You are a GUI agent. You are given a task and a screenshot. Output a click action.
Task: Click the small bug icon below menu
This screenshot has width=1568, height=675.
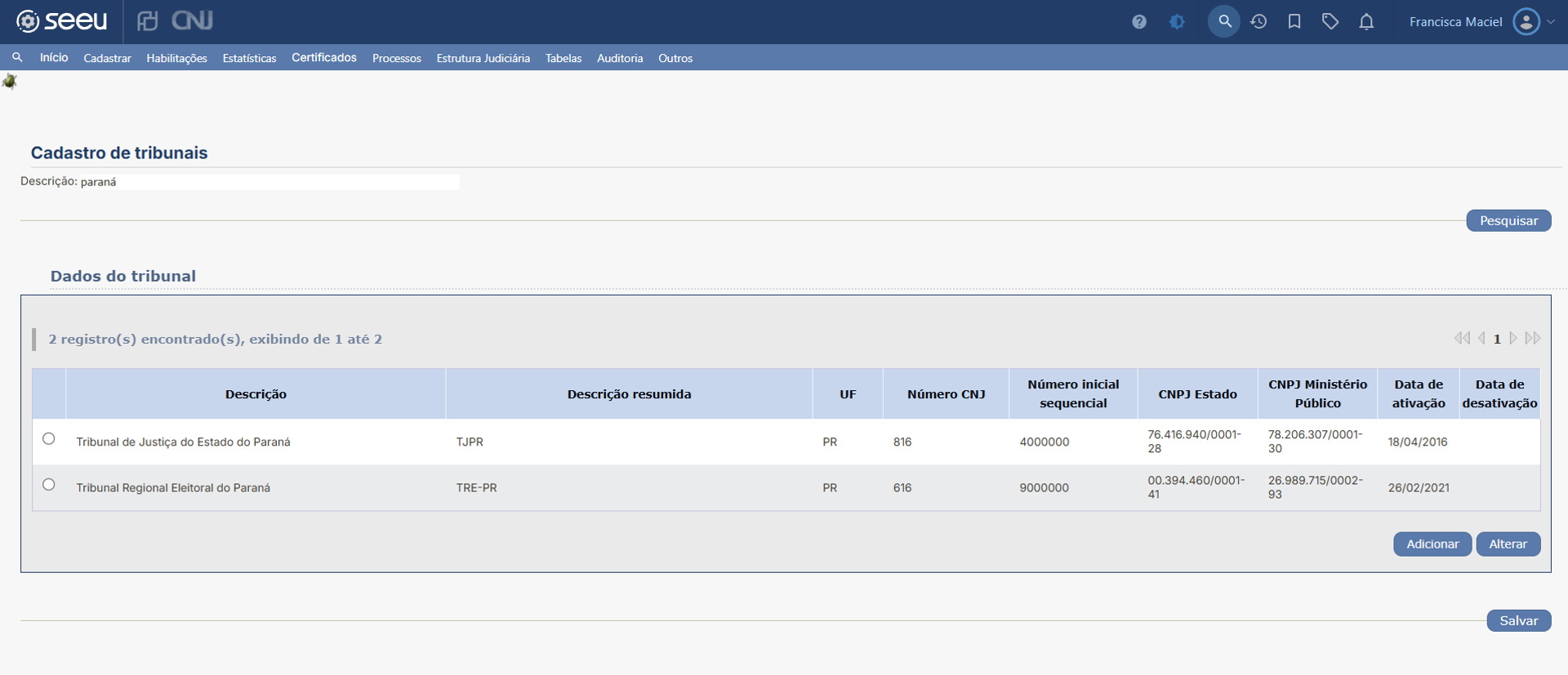(x=10, y=81)
